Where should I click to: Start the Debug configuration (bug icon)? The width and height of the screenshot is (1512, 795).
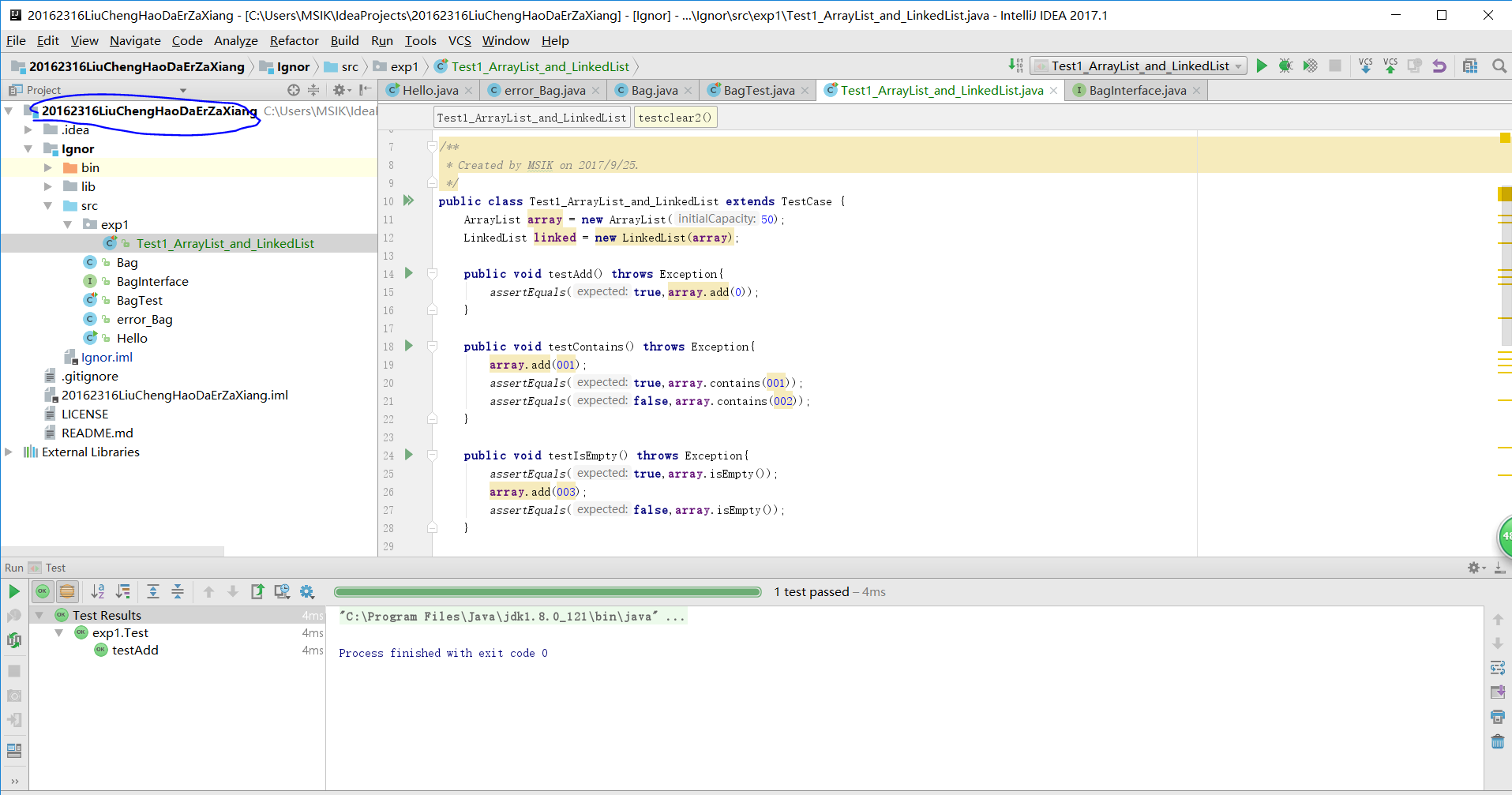coord(1285,66)
